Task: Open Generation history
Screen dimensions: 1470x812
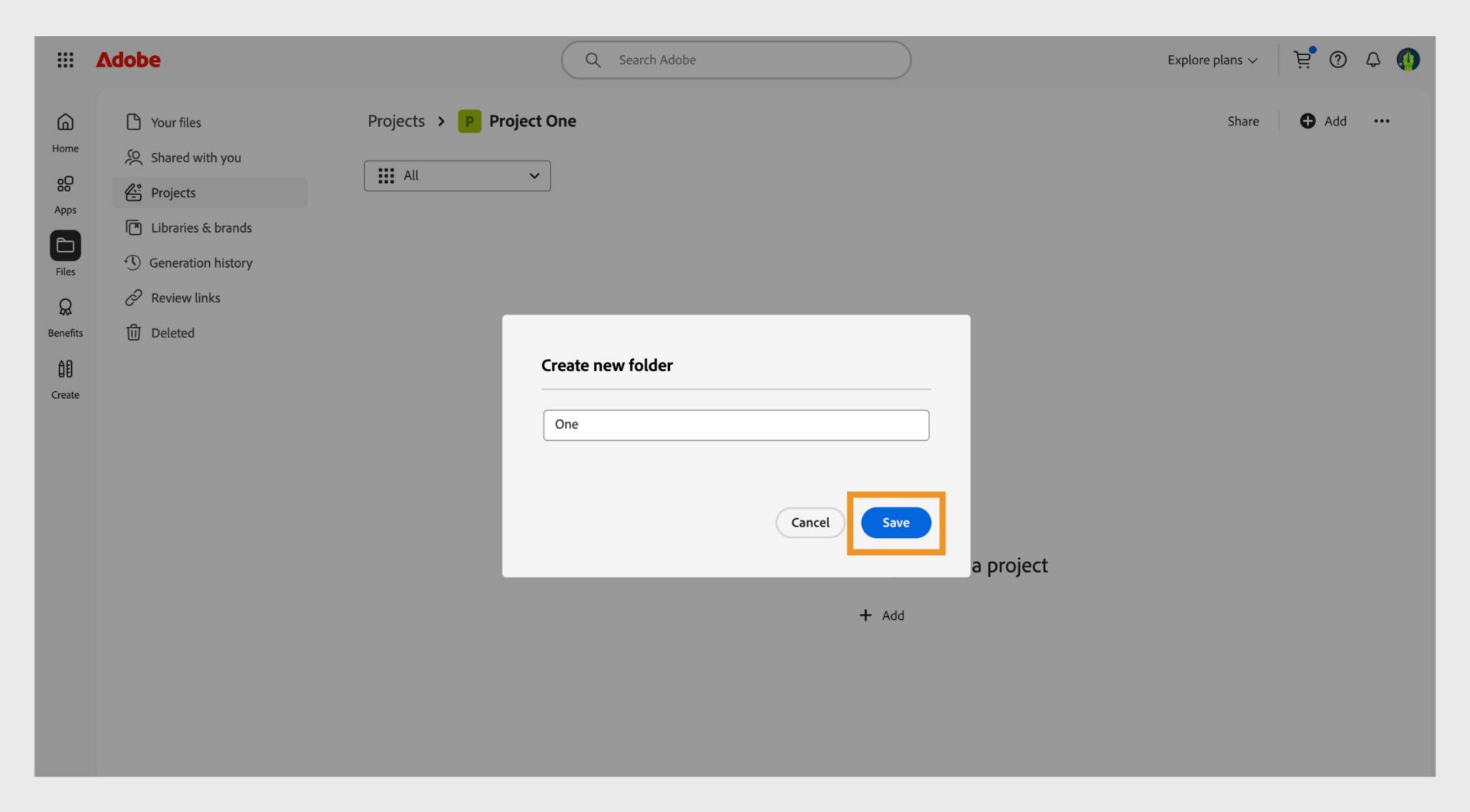Action: pyautogui.click(x=201, y=263)
